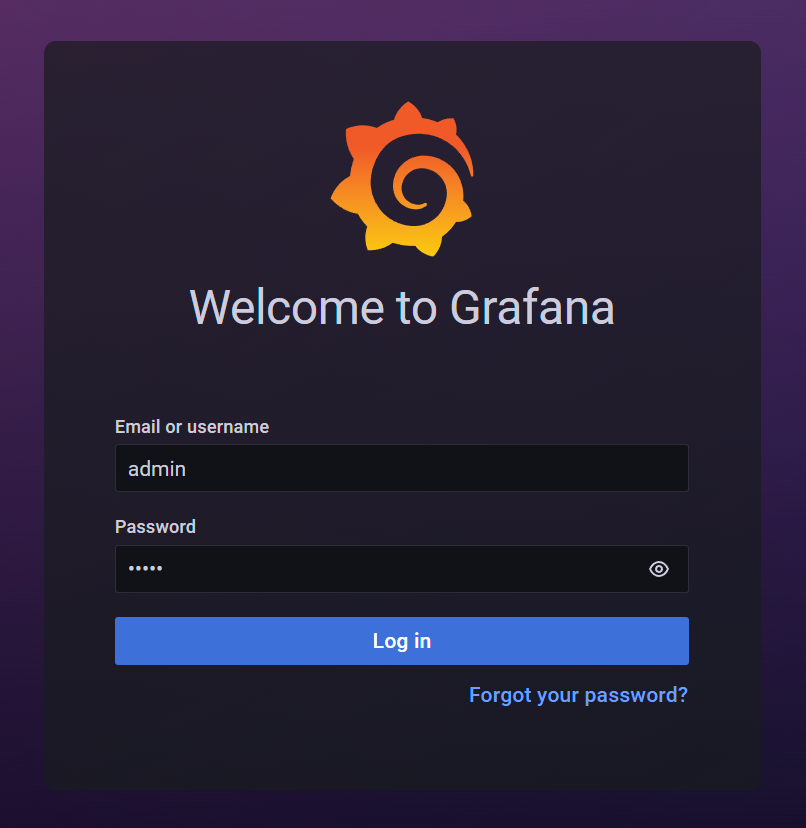Click the word Grafana in the title

[532, 307]
